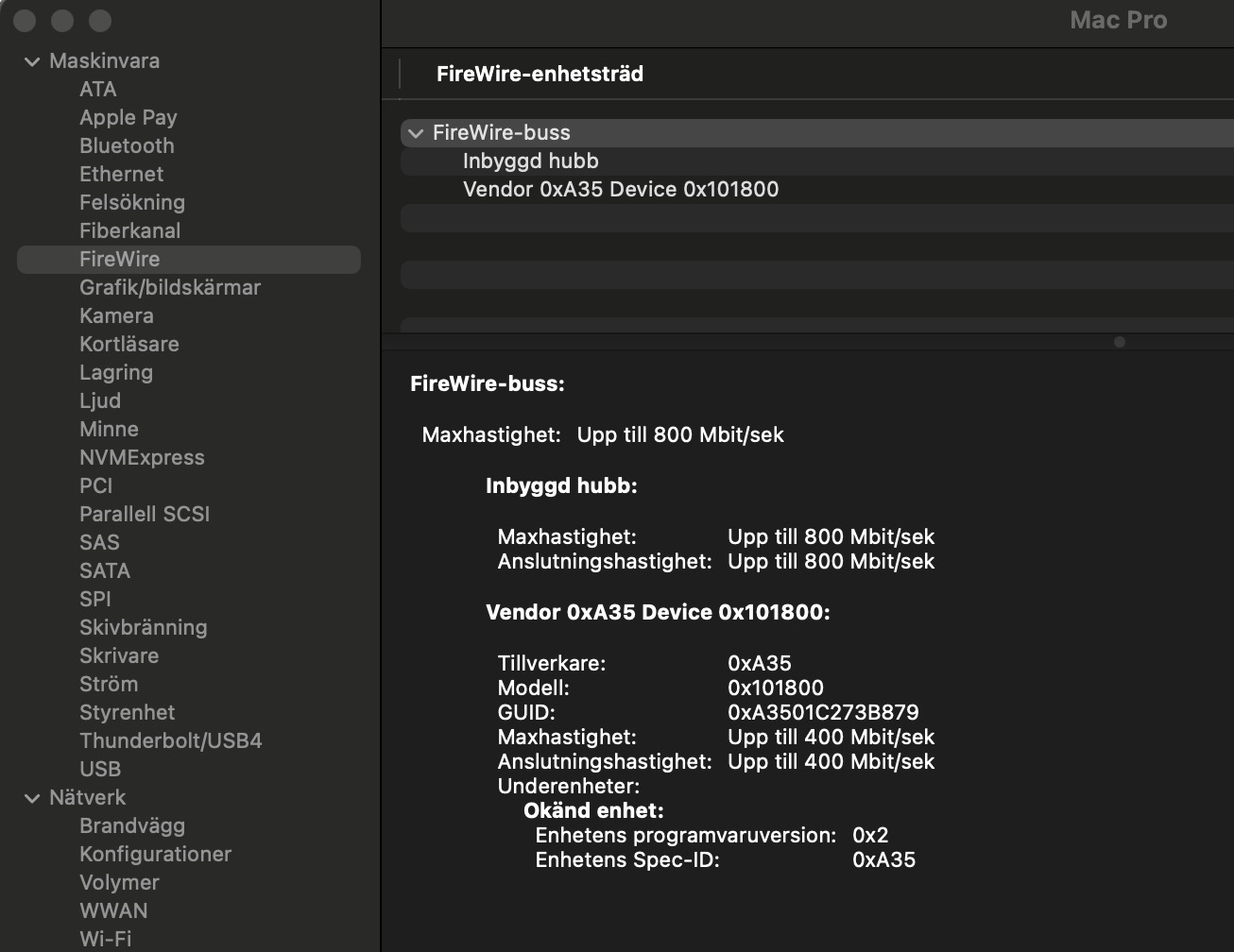Show SAS hardware details
The width and height of the screenshot is (1234, 952).
pos(99,542)
